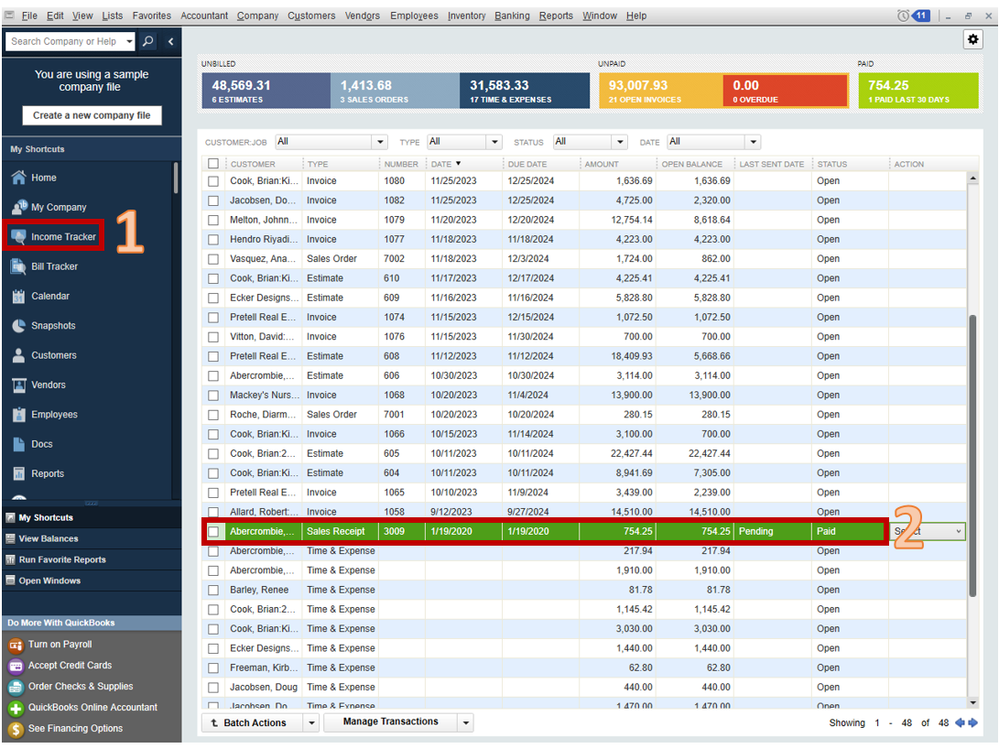Image resolution: width=999 pixels, height=748 pixels.
Task: Open the Help menu
Action: pyautogui.click(x=636, y=16)
